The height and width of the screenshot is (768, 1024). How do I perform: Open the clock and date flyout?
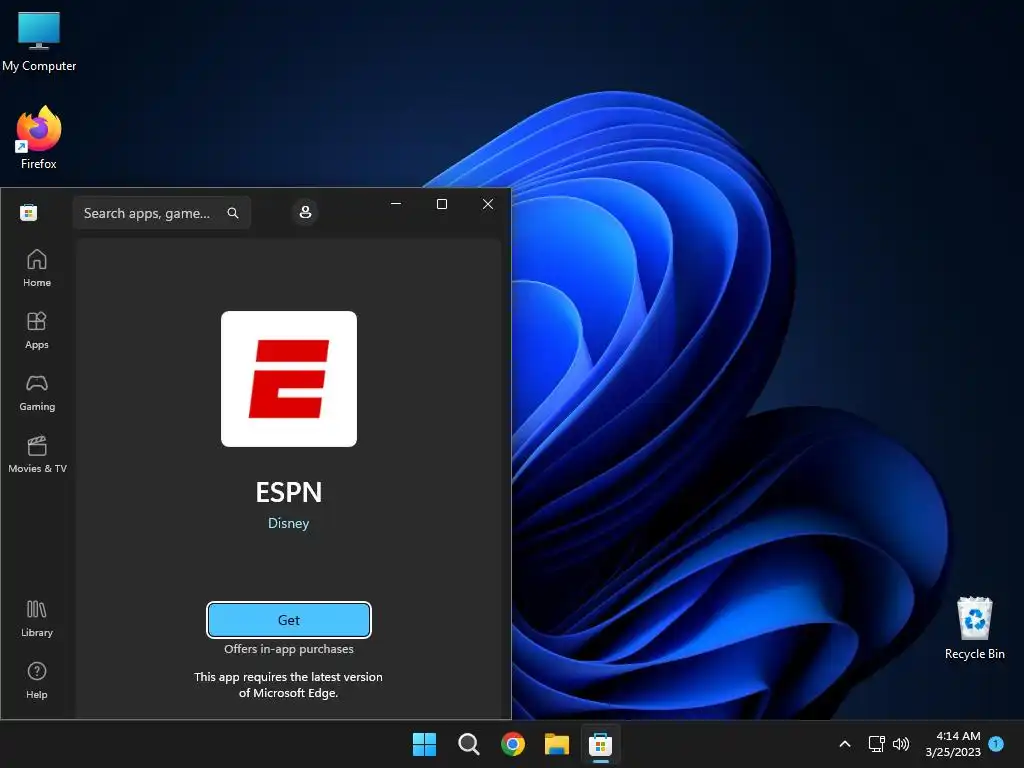click(953, 744)
